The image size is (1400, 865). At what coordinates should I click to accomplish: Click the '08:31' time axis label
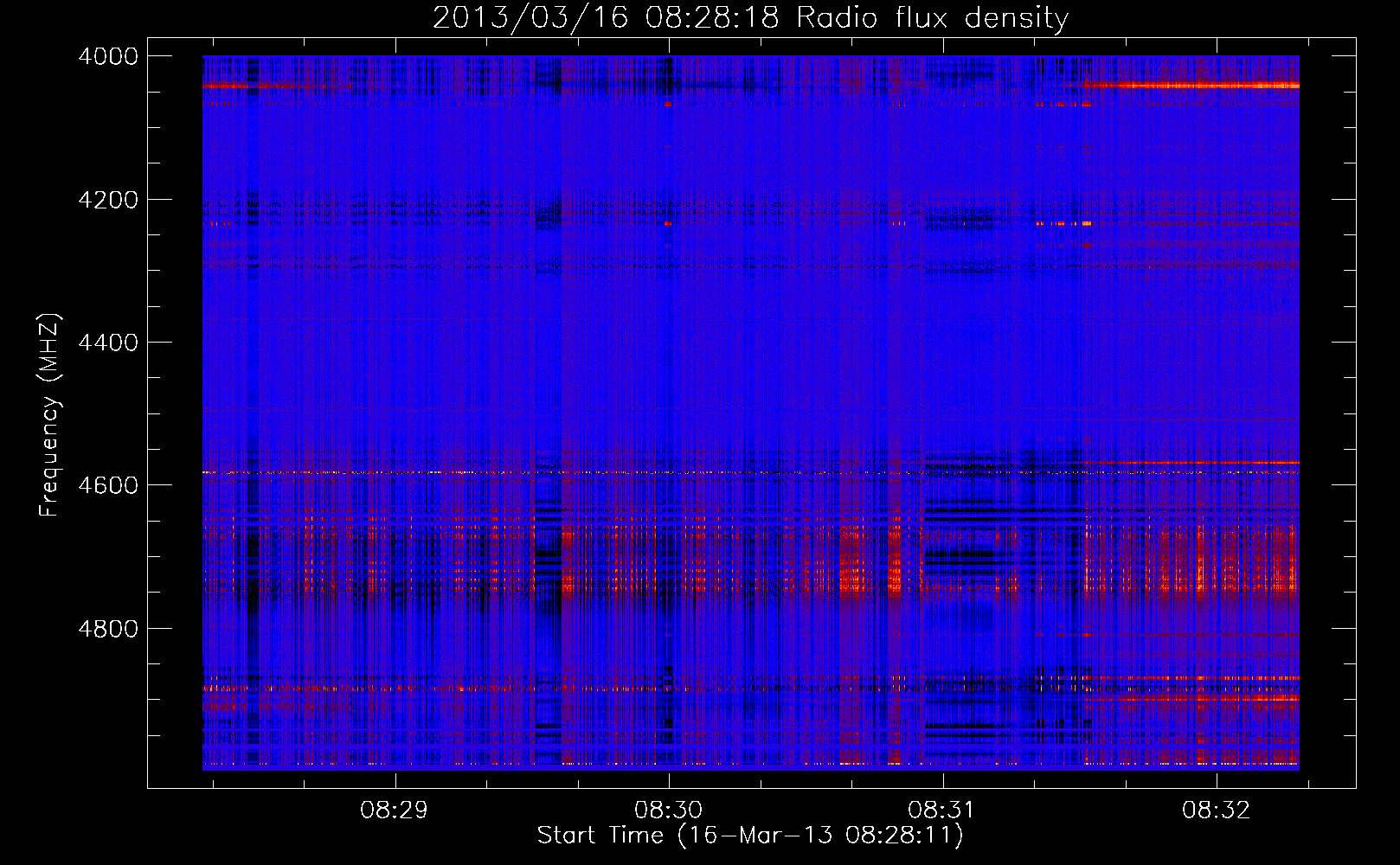coord(942,811)
